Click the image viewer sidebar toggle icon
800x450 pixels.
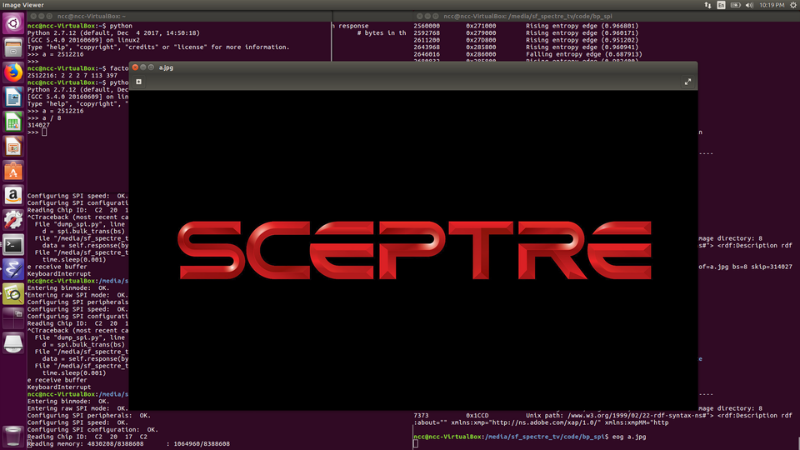pyautogui.click(x=139, y=82)
